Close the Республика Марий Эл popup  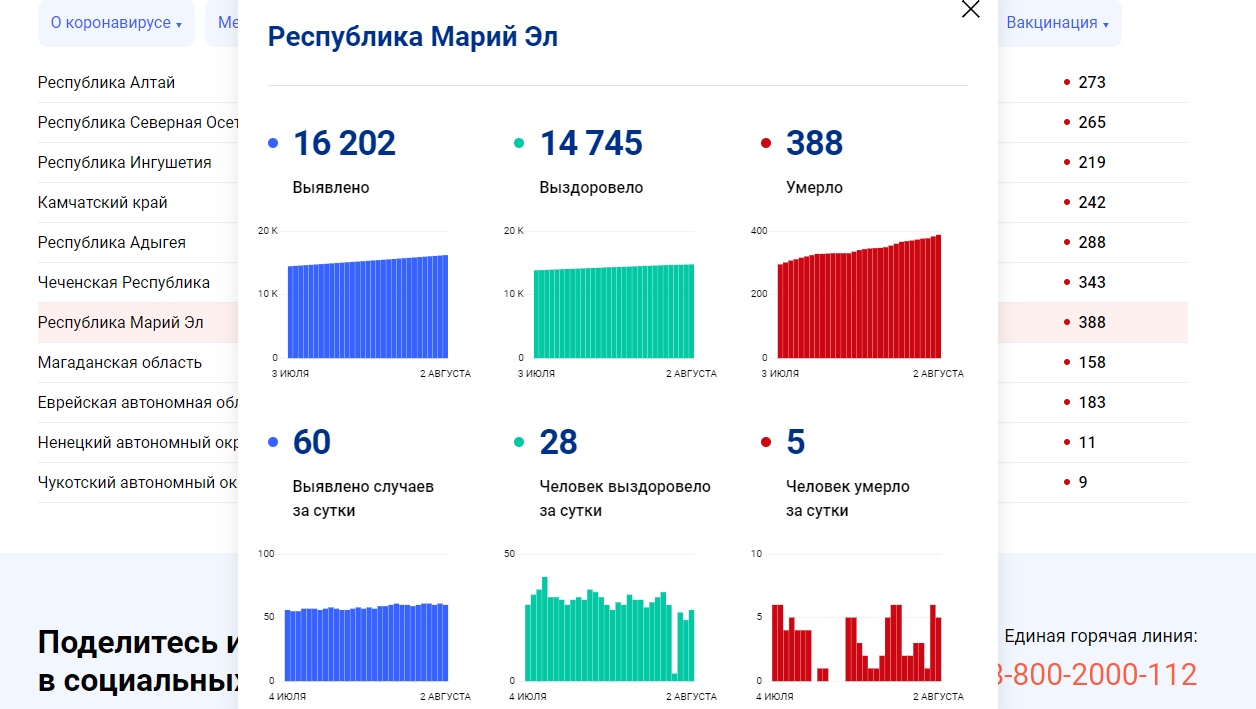pos(970,10)
